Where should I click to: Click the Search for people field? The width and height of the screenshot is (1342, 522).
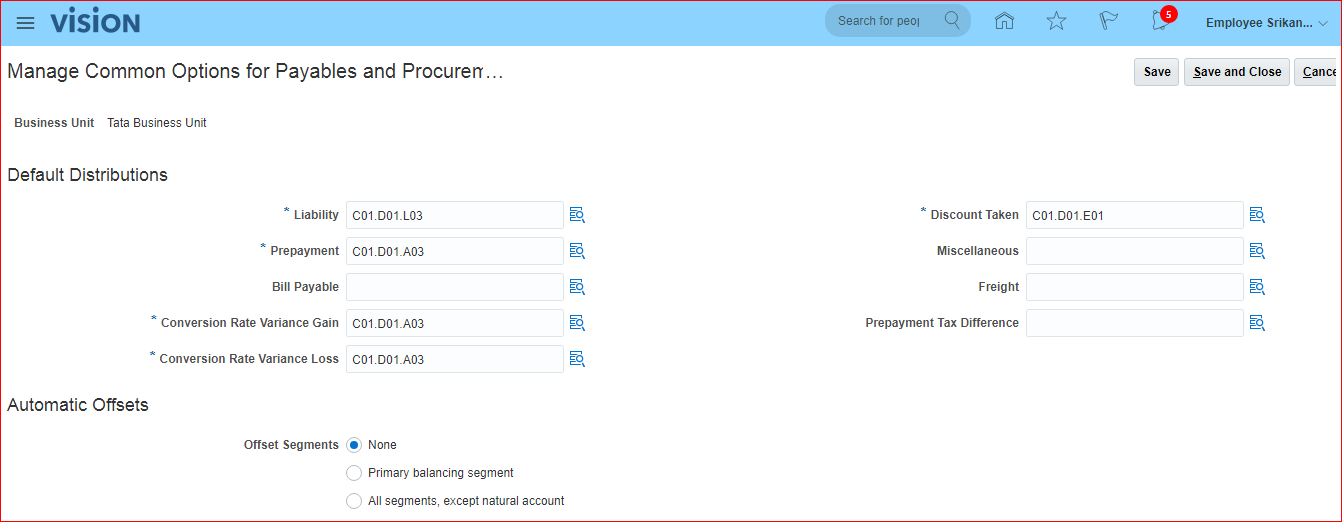pyautogui.click(x=880, y=21)
